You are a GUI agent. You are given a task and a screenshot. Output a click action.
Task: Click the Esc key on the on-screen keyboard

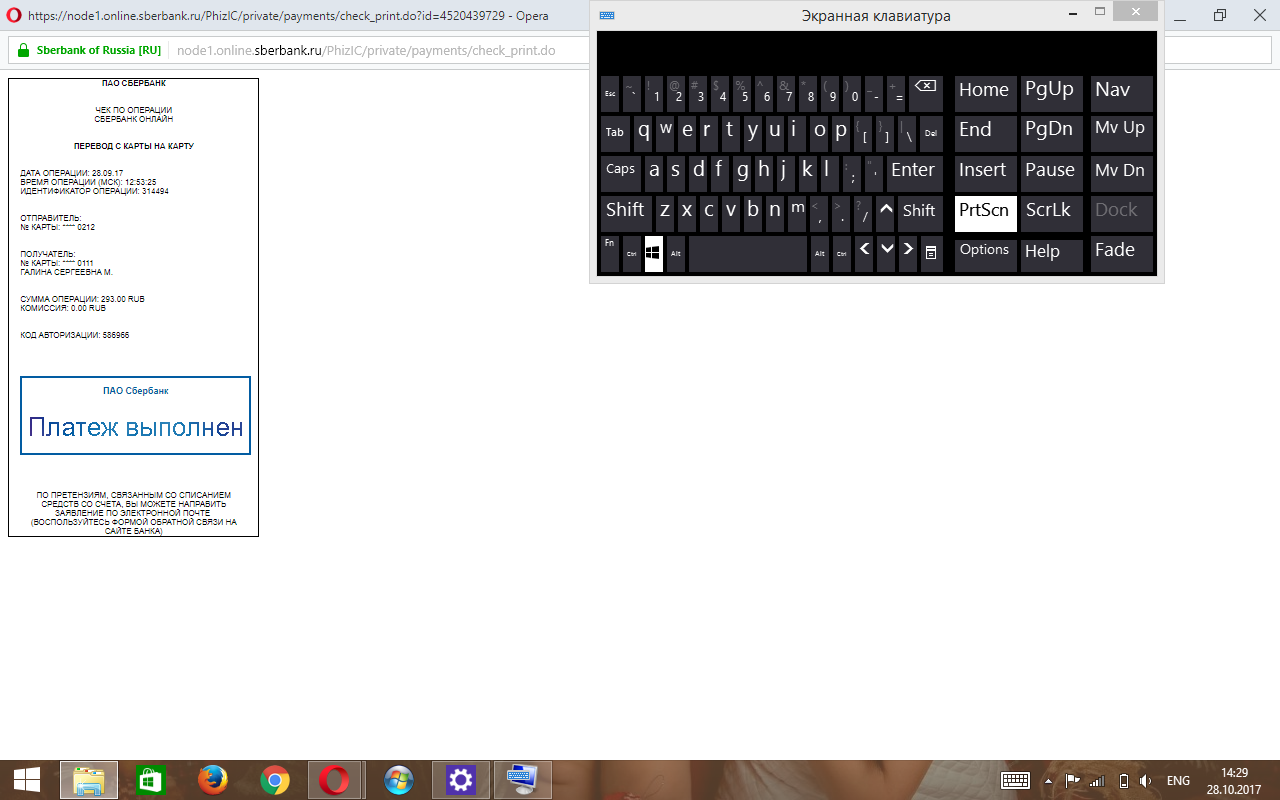(610, 94)
